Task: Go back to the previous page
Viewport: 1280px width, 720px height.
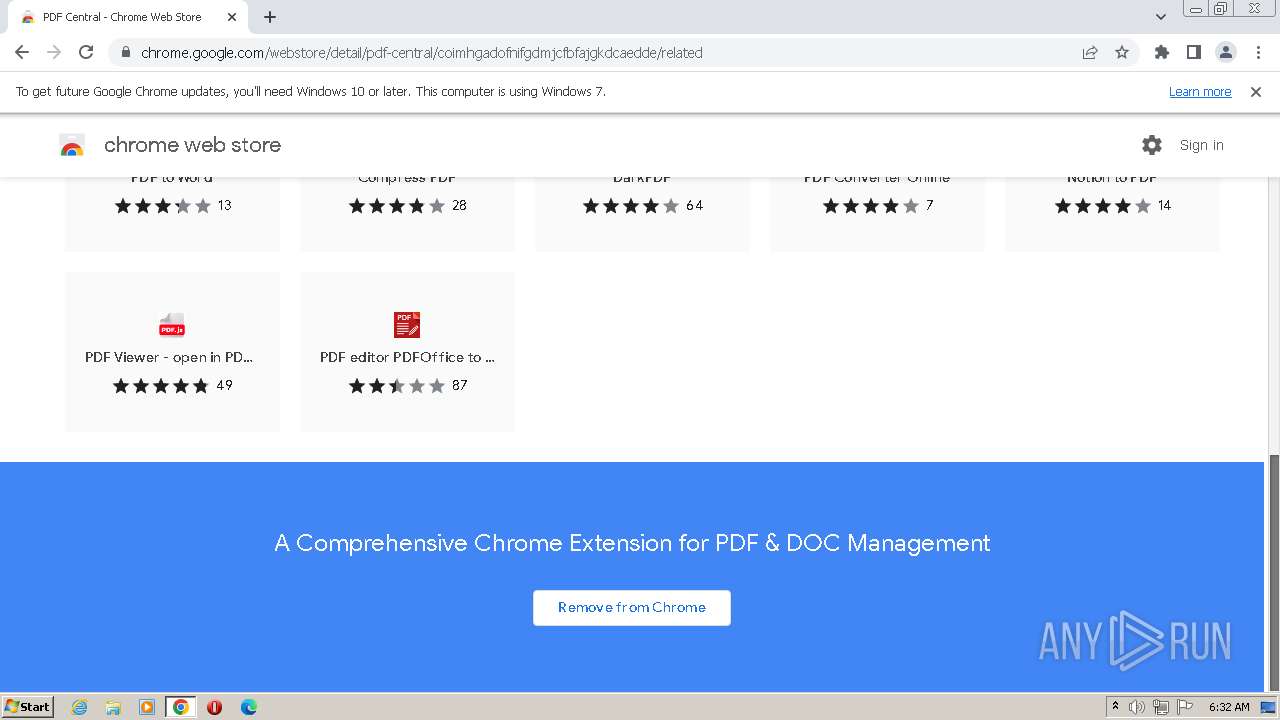Action: [22, 52]
